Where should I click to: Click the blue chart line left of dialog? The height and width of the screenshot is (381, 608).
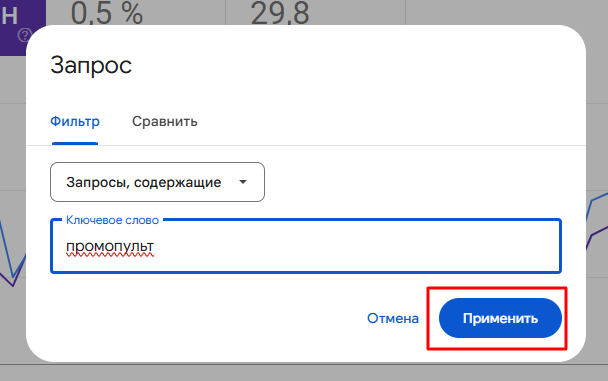7,248
